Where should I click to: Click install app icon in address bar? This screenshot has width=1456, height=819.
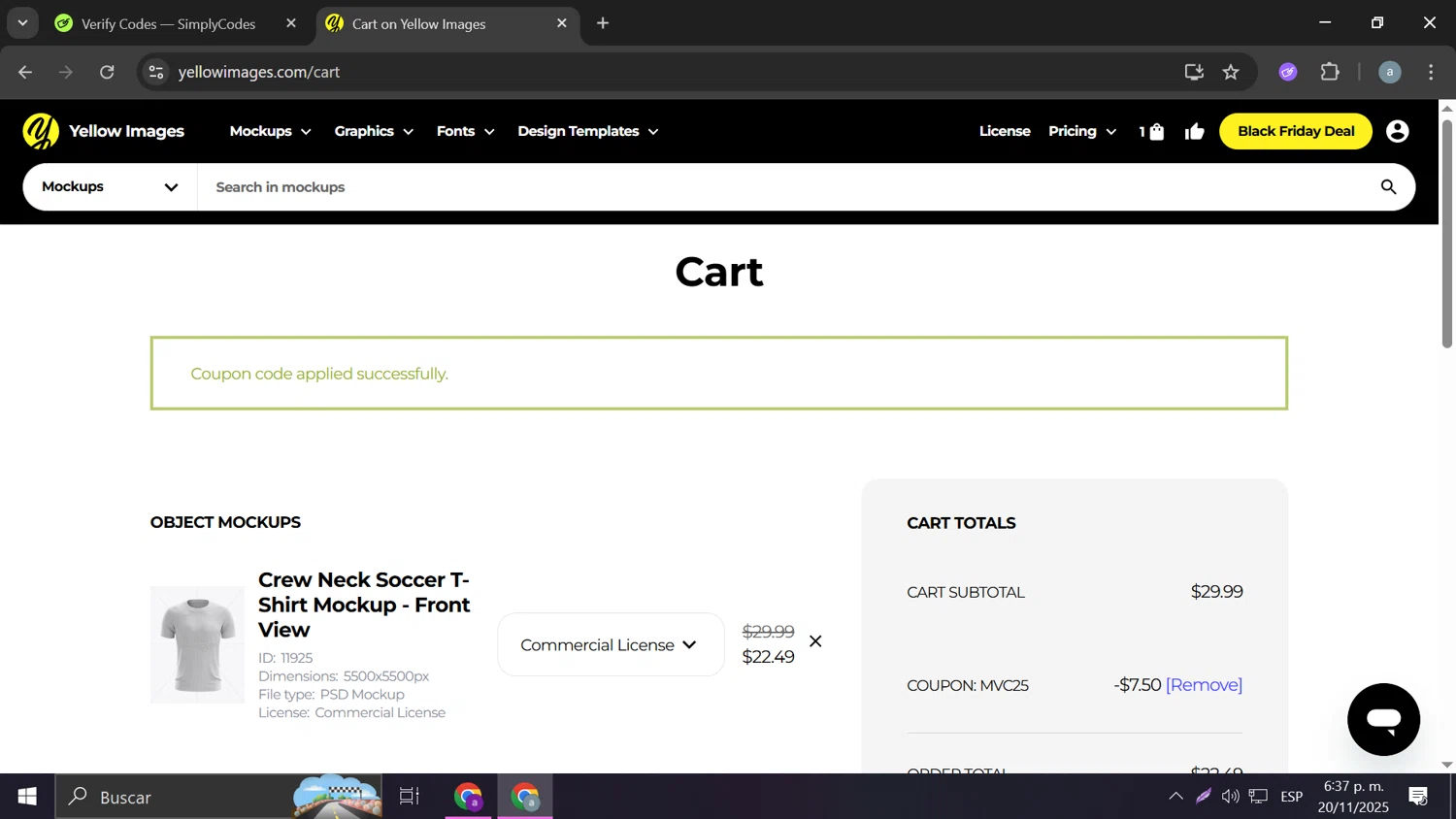[x=1194, y=72]
